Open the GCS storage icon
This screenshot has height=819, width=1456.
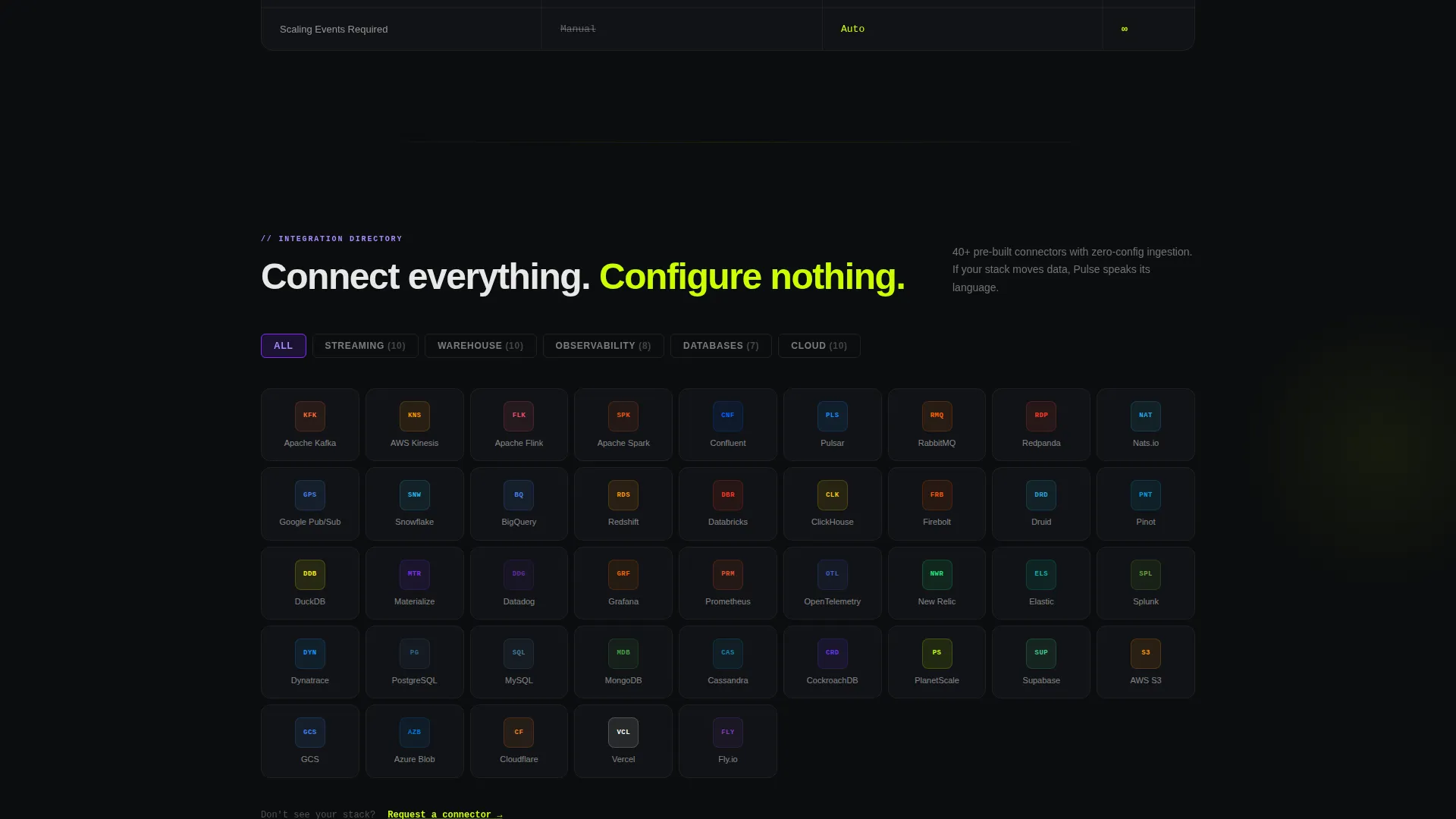(309, 733)
